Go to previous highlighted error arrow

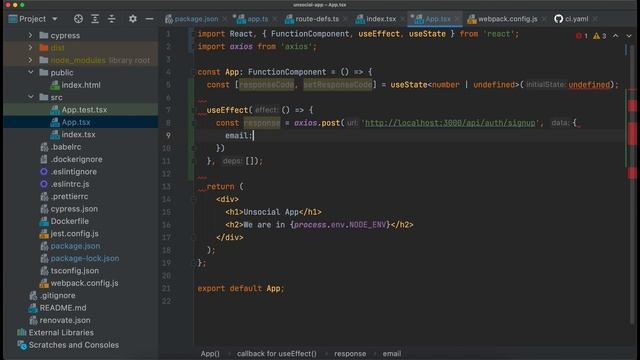click(616, 36)
